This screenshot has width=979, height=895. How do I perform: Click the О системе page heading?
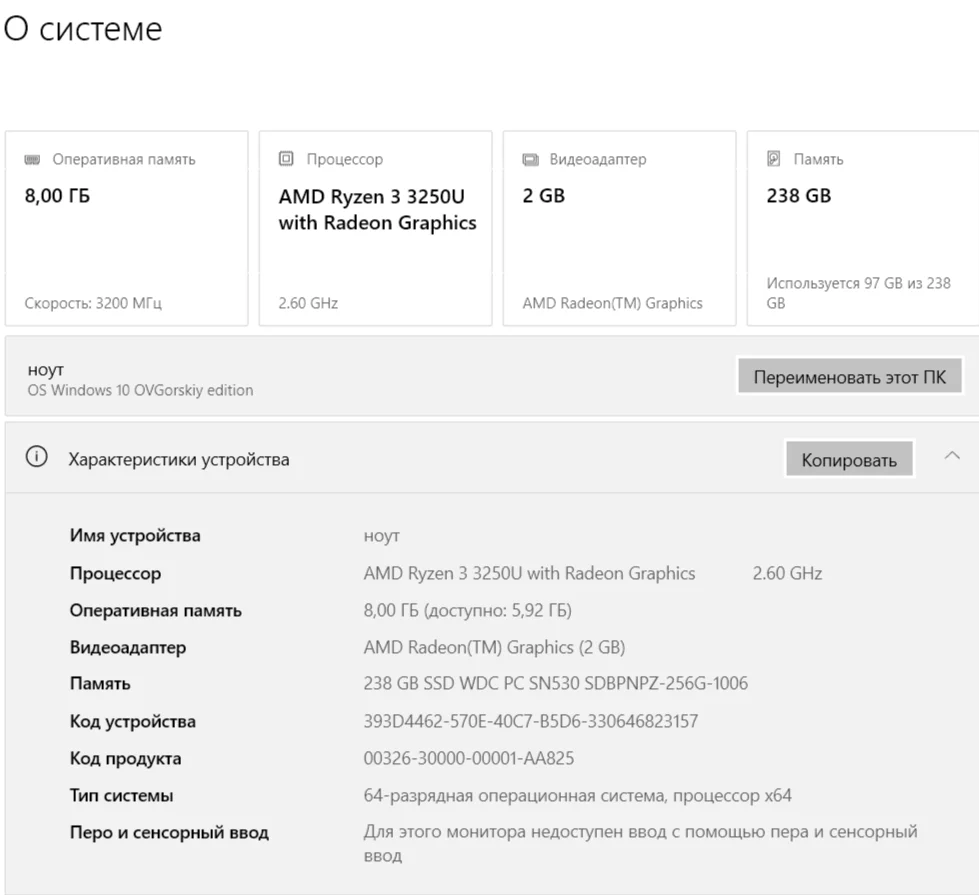pyautogui.click(x=83, y=29)
